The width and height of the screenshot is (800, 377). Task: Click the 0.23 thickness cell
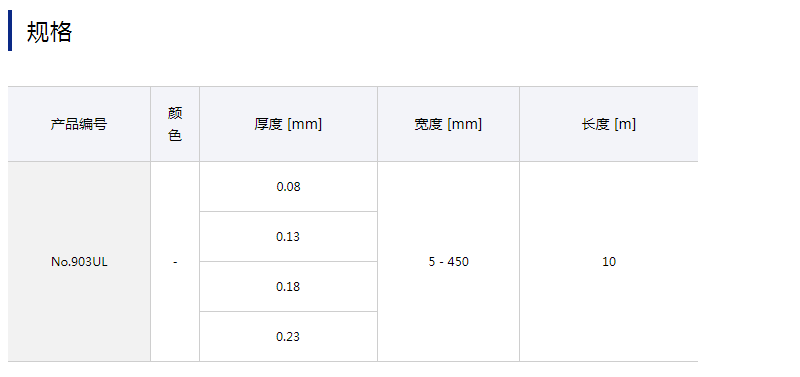pyautogui.click(x=288, y=337)
